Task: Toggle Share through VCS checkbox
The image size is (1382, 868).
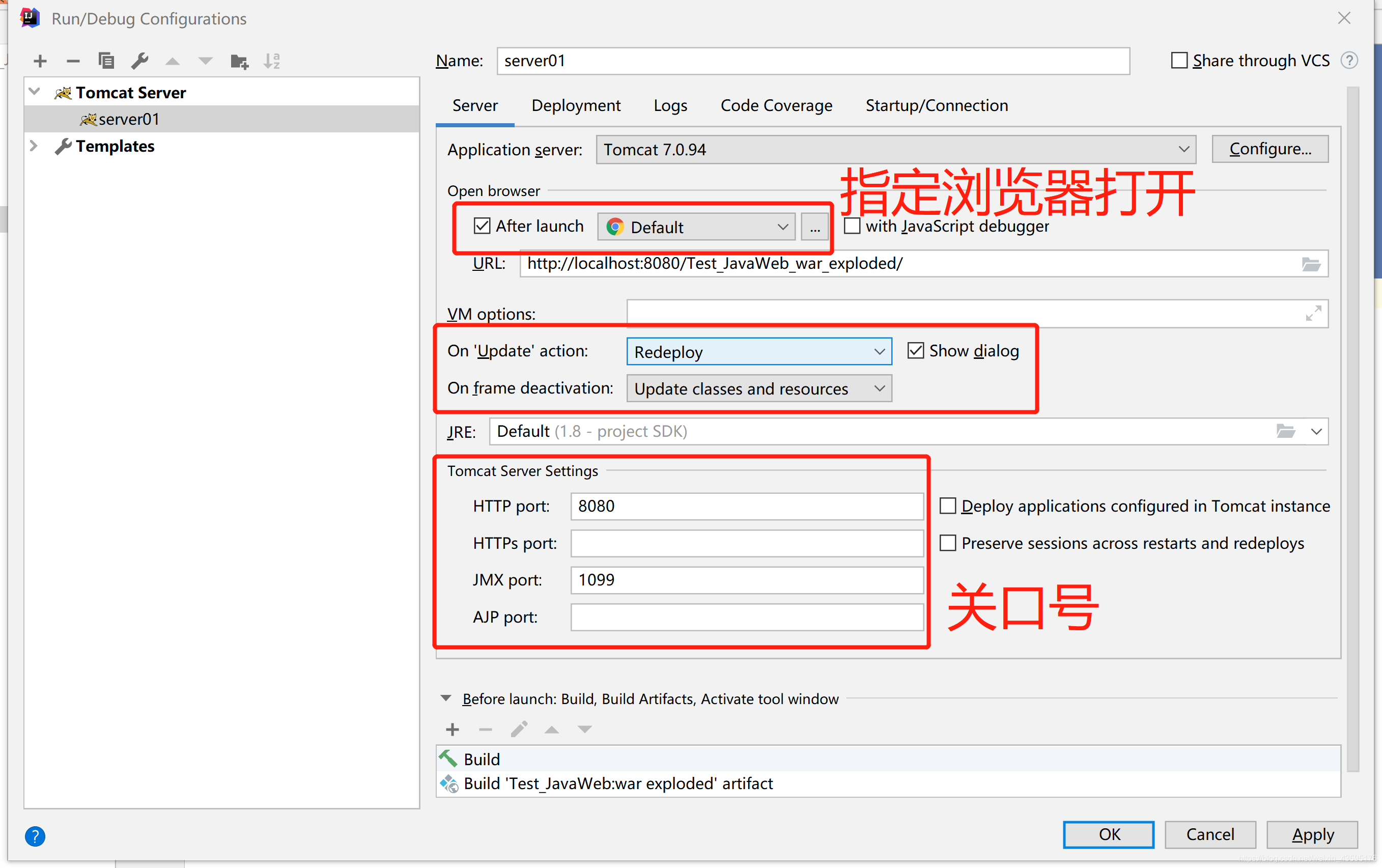Action: (x=1179, y=60)
